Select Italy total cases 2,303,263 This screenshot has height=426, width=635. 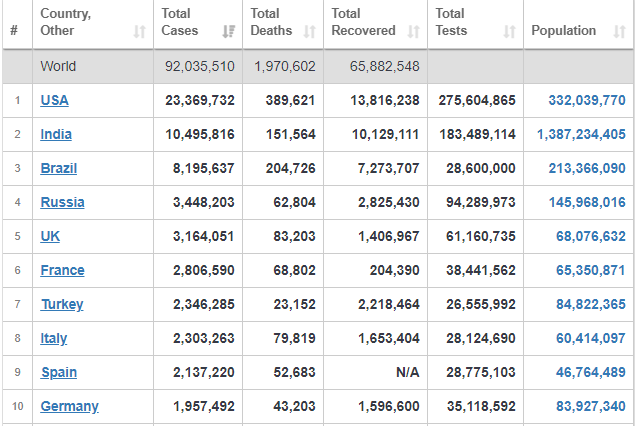point(203,338)
